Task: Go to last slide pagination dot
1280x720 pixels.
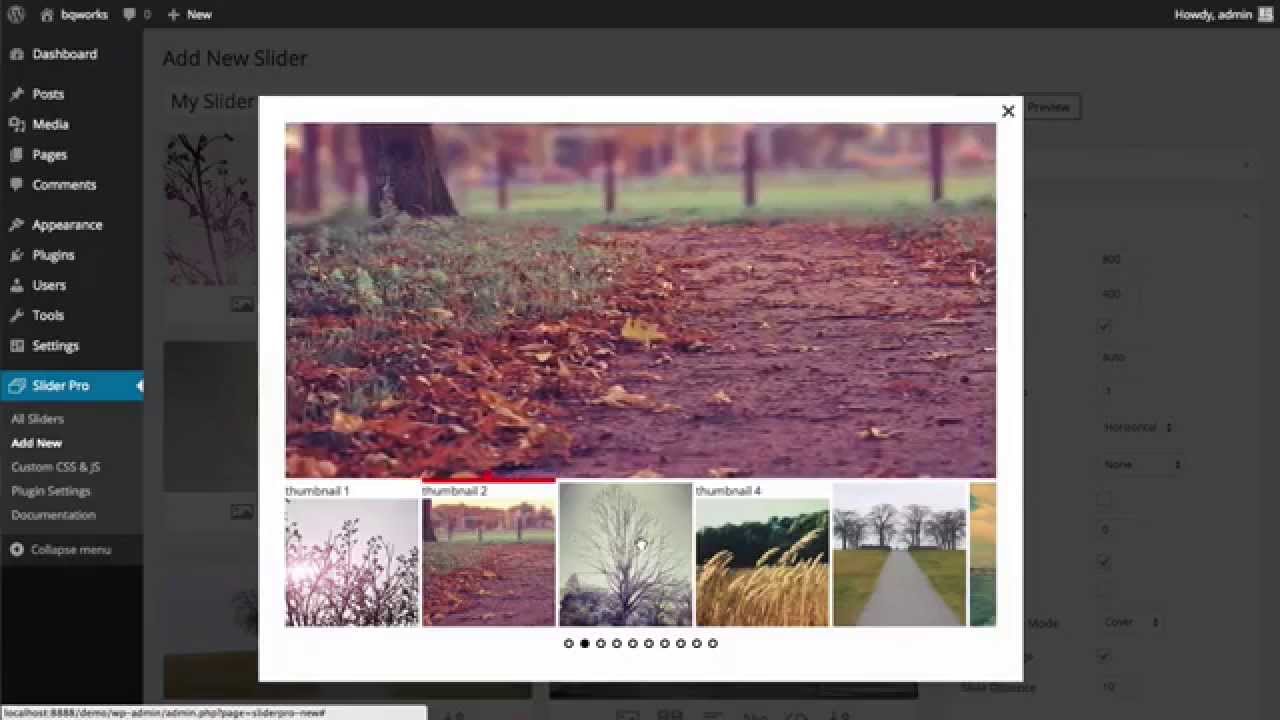Action: pyautogui.click(x=713, y=644)
